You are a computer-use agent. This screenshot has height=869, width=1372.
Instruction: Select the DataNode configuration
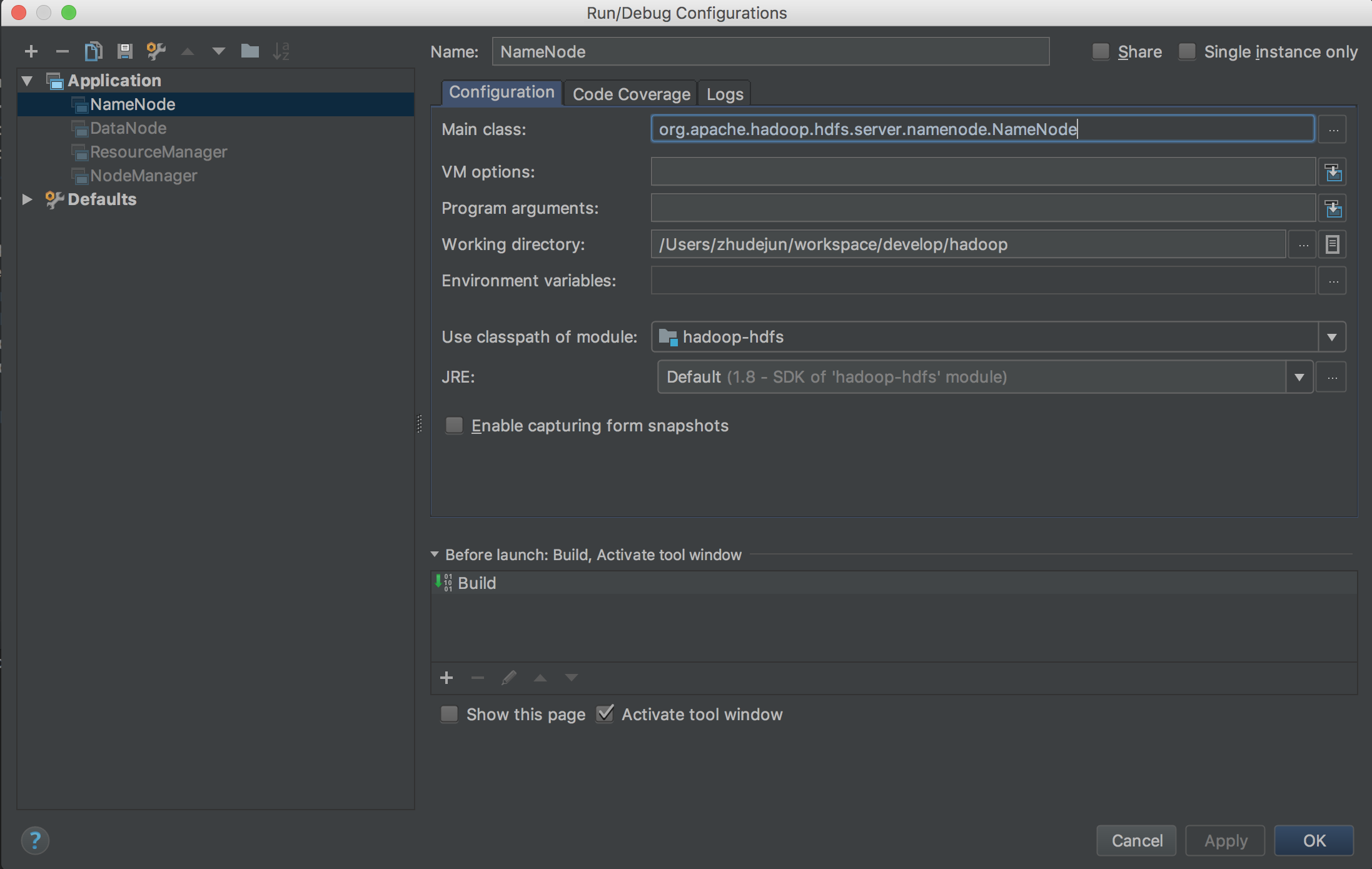click(x=216, y=128)
